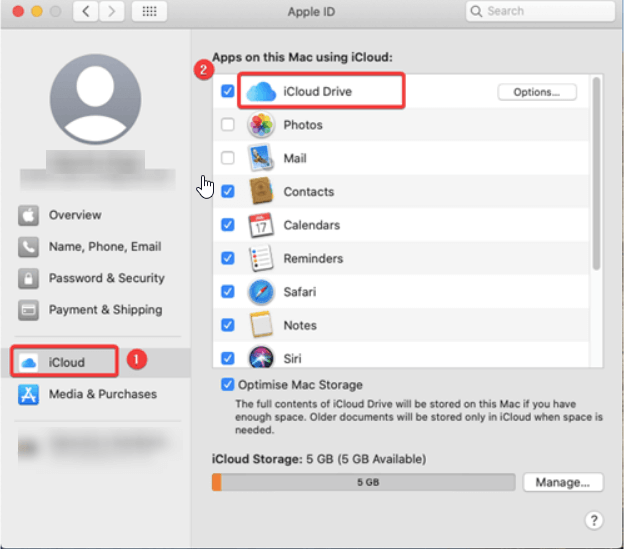This screenshot has width=624, height=549.
Task: Click the Manage storage button
Action: [563, 482]
